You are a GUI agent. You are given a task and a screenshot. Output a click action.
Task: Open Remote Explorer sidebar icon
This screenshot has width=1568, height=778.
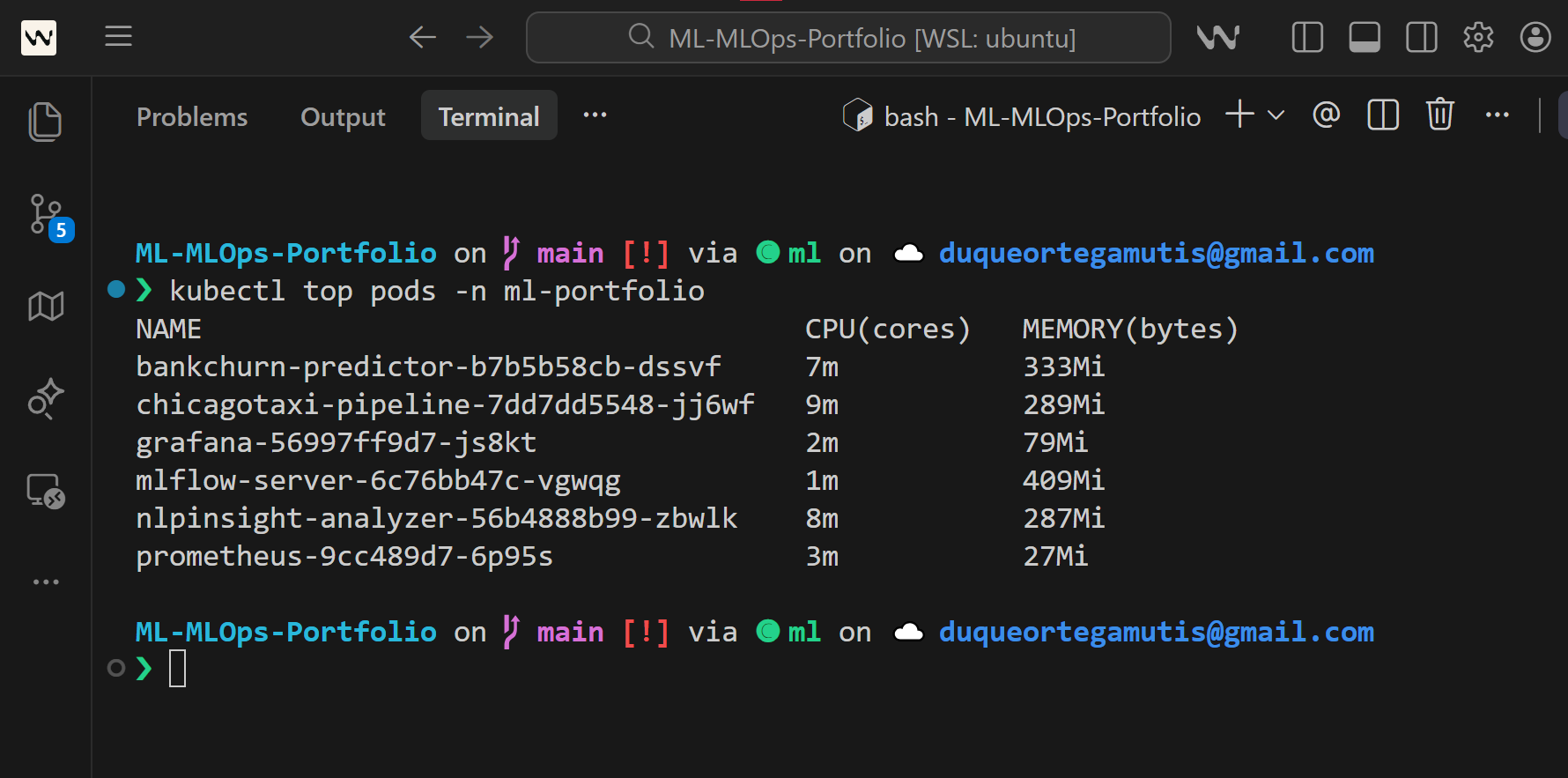[x=46, y=491]
